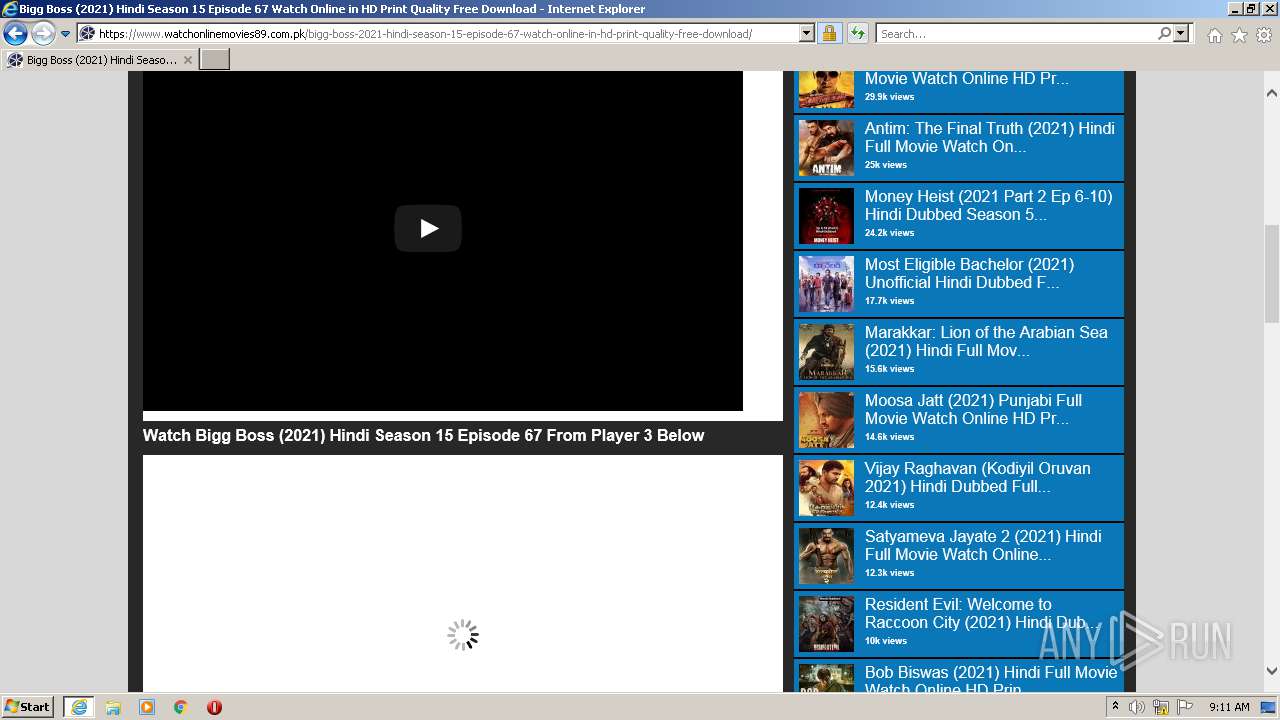Open the security lock report icon

[829, 34]
